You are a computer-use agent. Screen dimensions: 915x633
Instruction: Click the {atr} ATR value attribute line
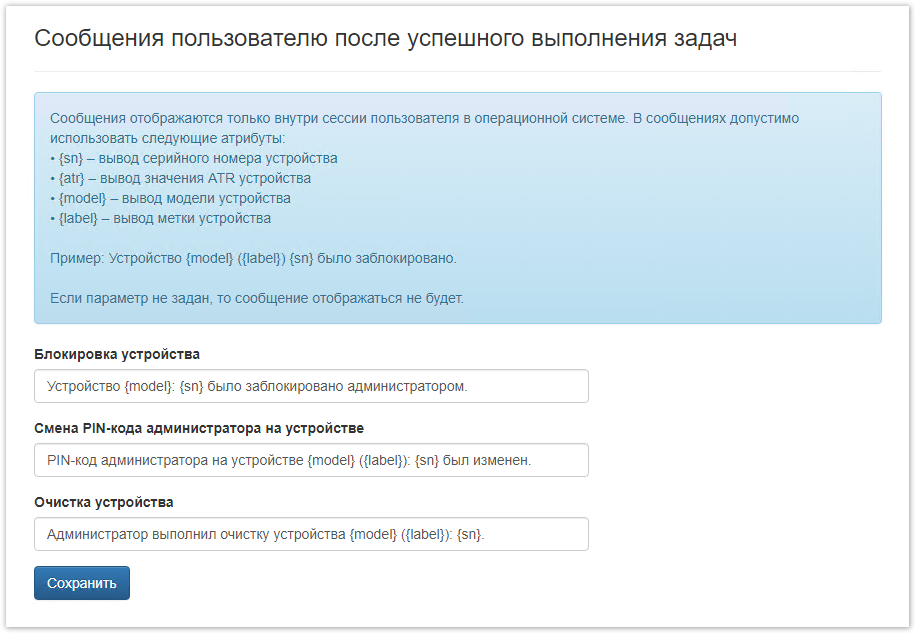pyautogui.click(x=181, y=178)
